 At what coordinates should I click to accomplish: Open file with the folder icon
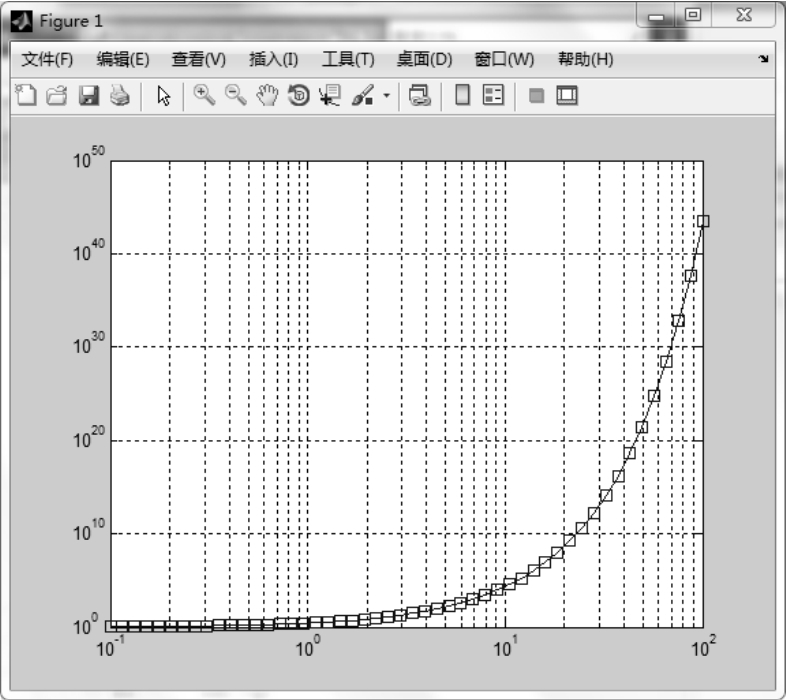coord(57,95)
